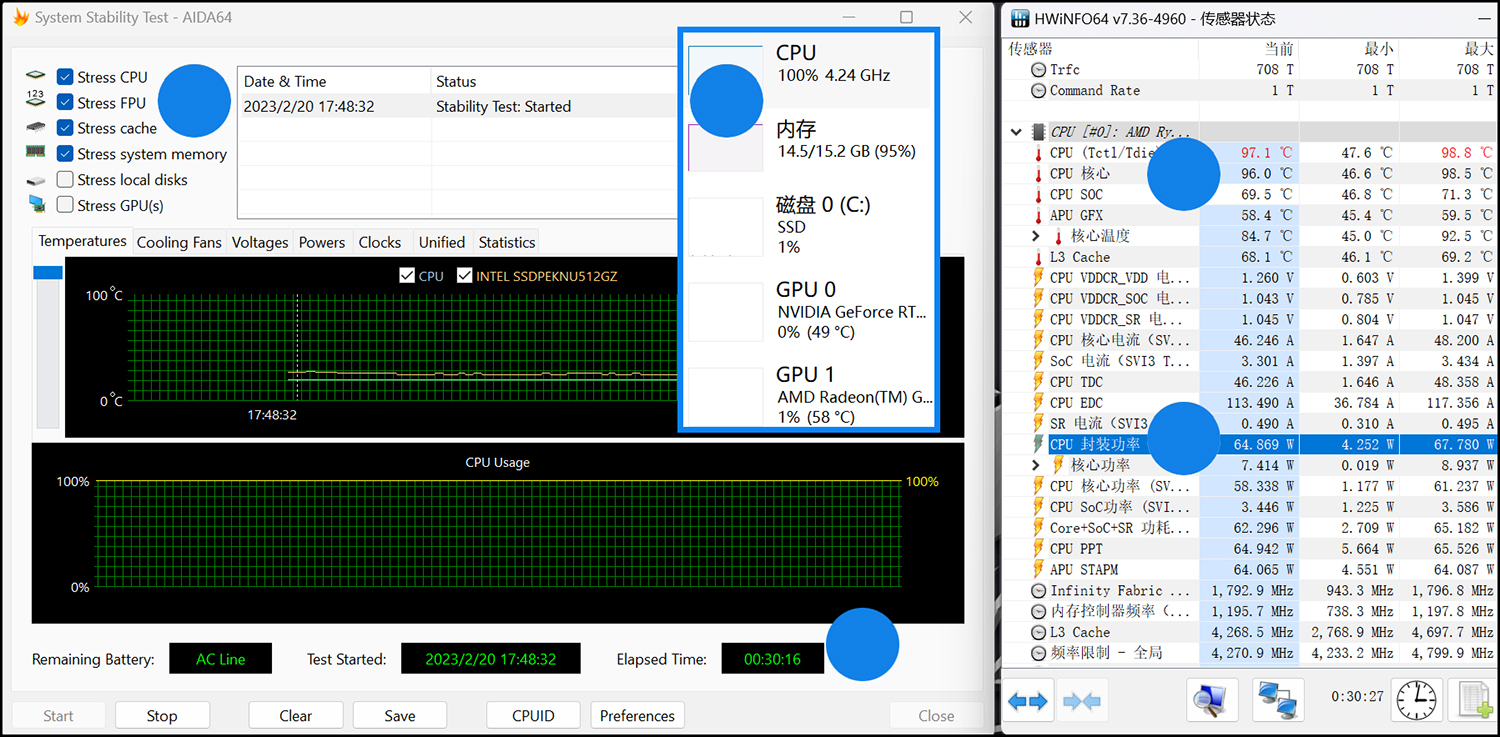This screenshot has width=1500, height=737.
Task: Select GPU 0 NVIDIA GeForce entry
Action: pos(811,310)
